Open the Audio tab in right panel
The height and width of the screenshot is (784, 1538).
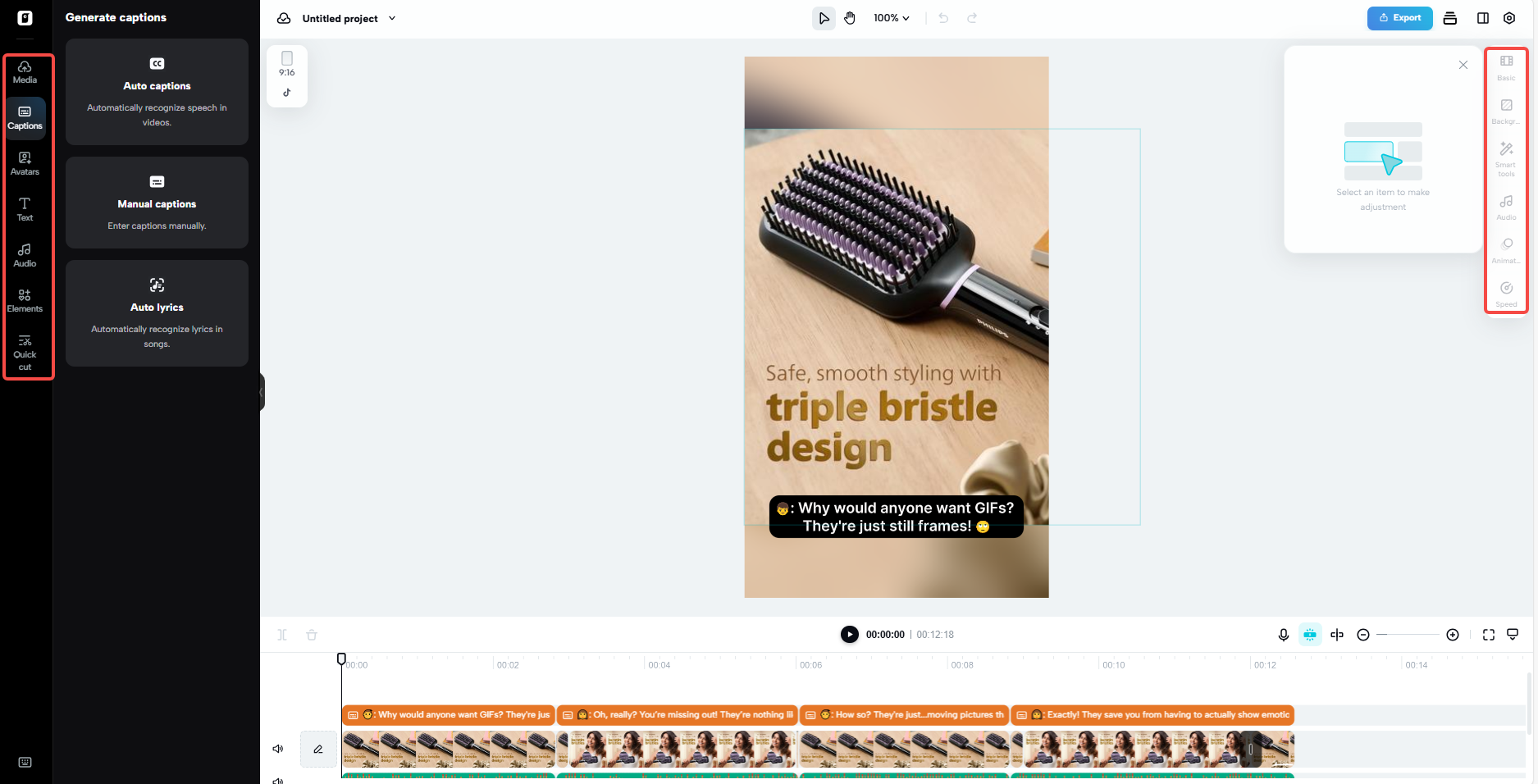coord(1506,207)
